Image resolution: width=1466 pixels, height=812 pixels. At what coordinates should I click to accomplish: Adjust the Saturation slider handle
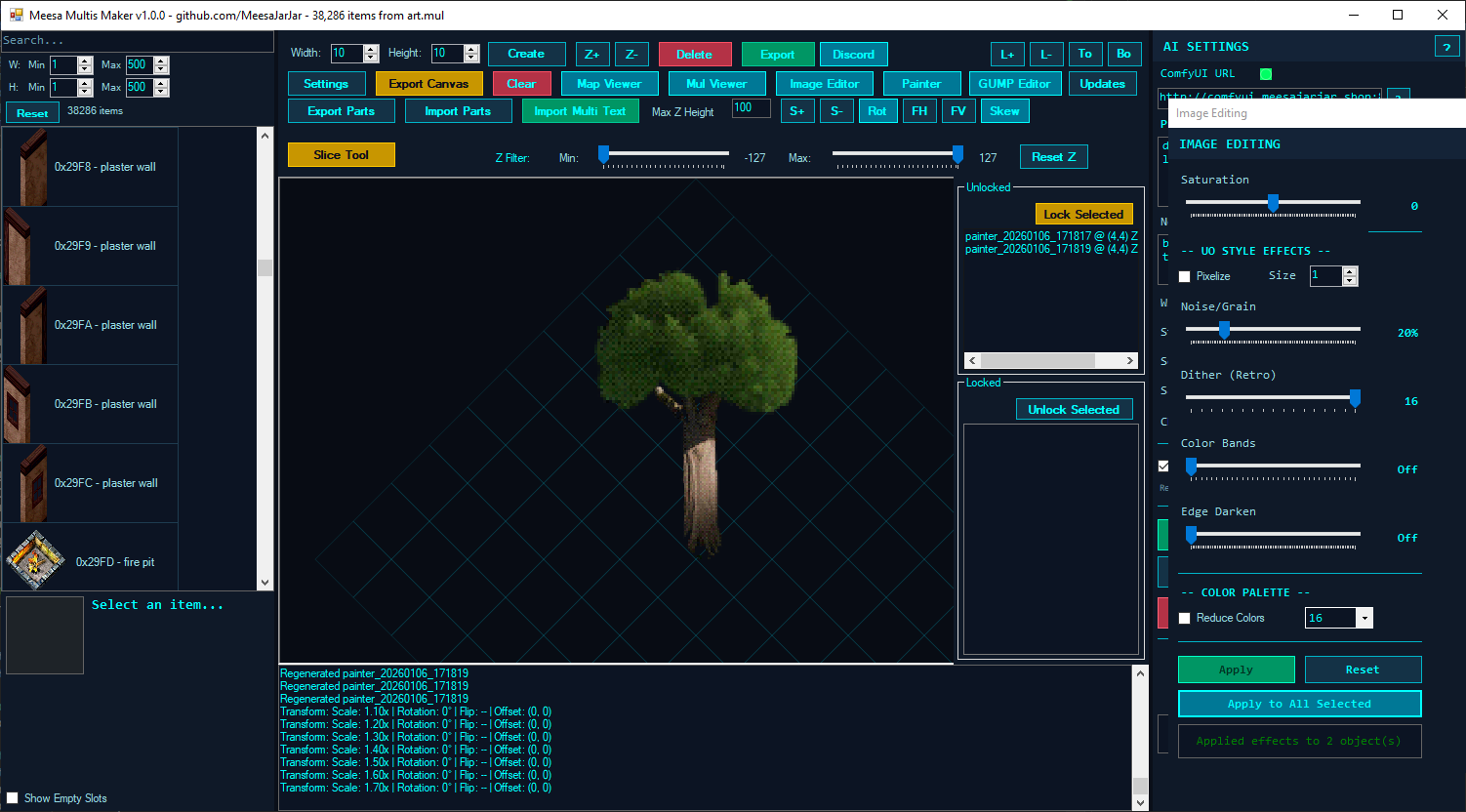click(x=1273, y=203)
